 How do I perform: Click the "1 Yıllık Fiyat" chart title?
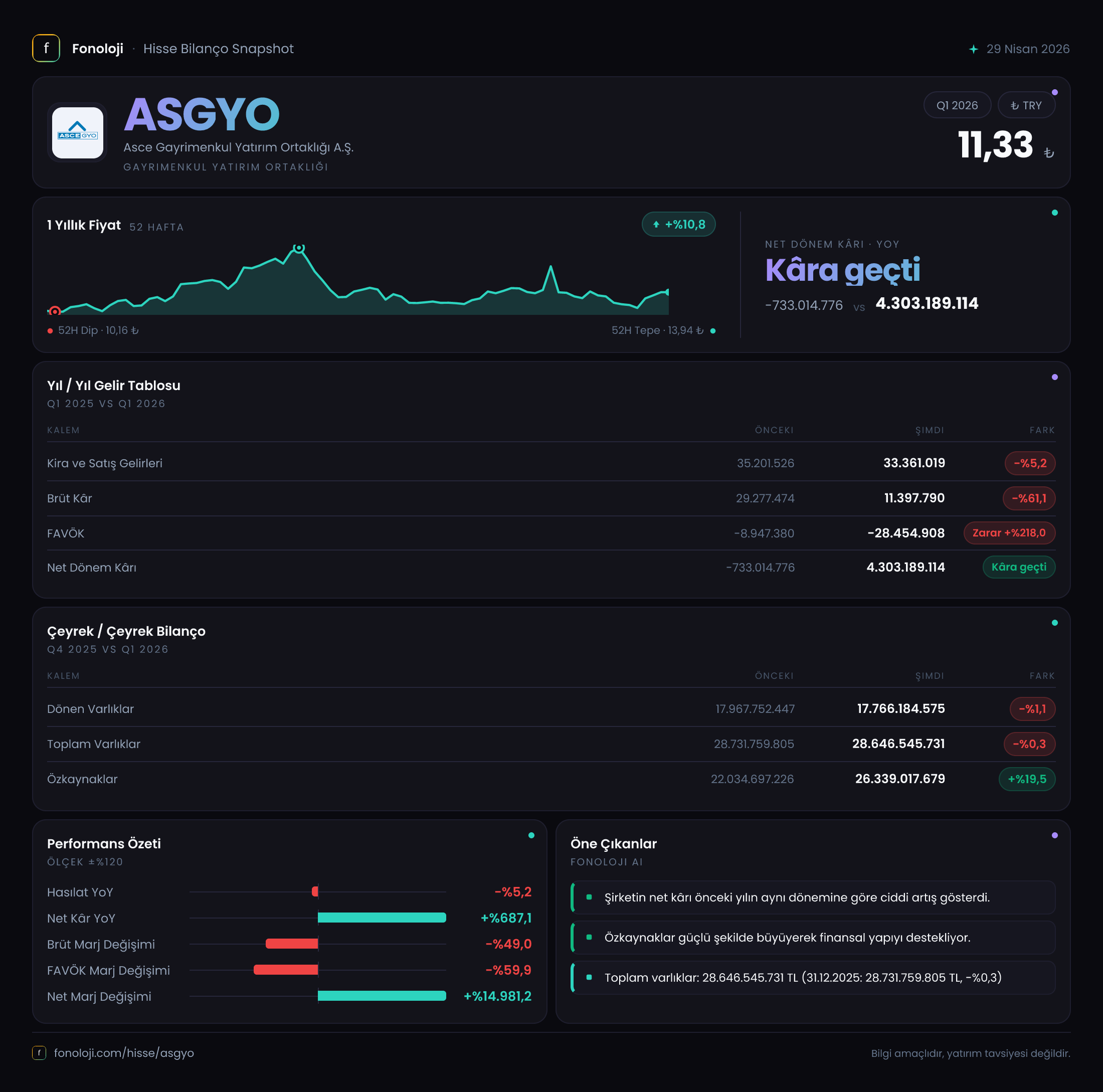(84, 225)
